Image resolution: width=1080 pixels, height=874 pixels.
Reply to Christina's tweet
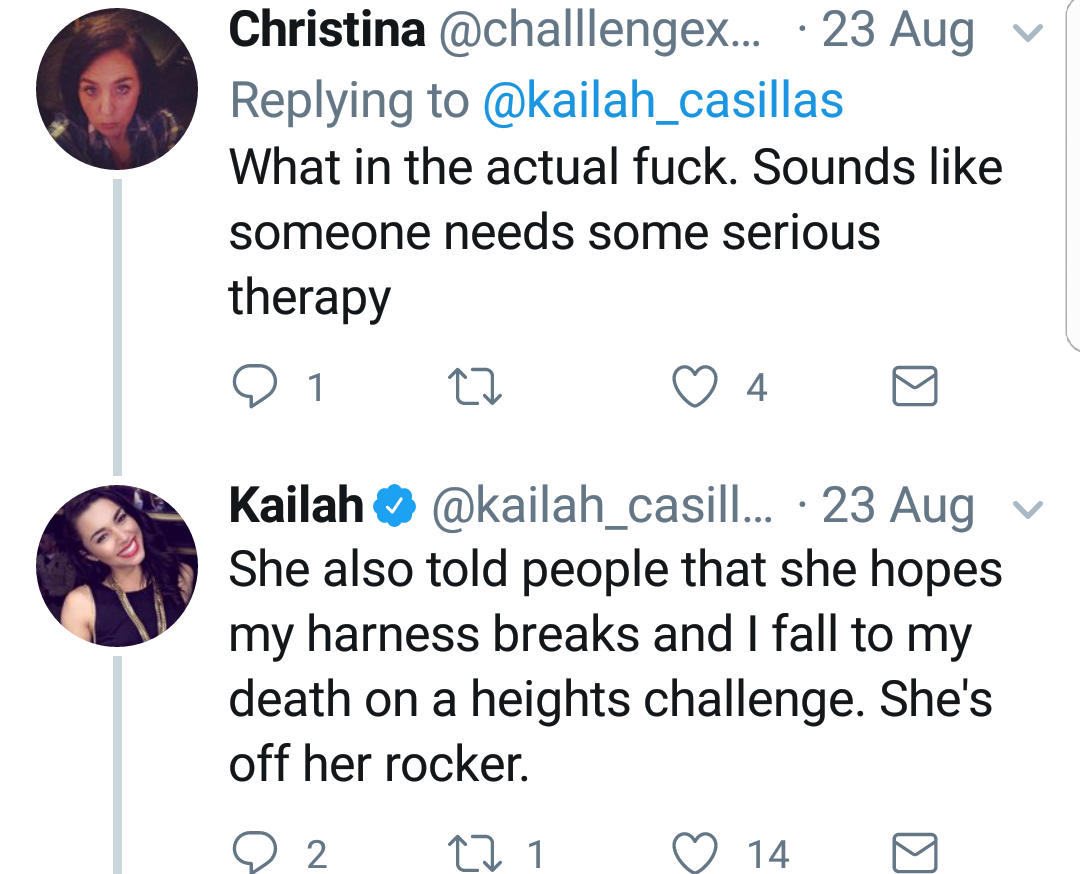[x=255, y=386]
